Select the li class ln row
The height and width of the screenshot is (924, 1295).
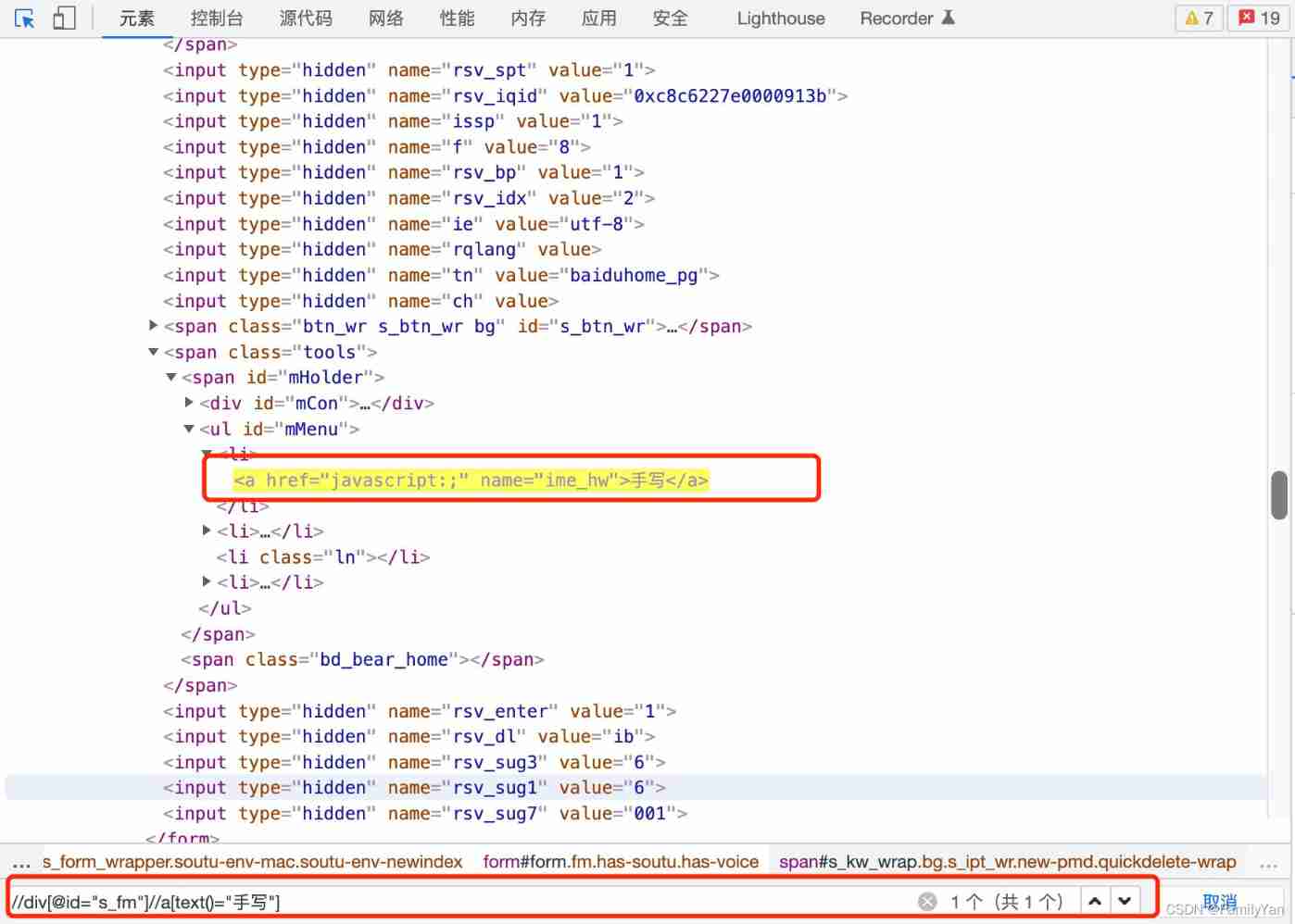pos(323,556)
